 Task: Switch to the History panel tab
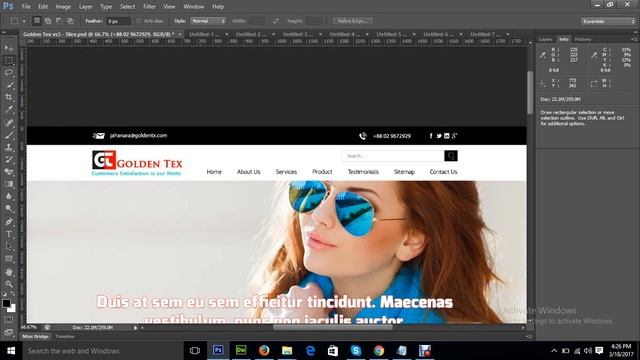(582, 39)
